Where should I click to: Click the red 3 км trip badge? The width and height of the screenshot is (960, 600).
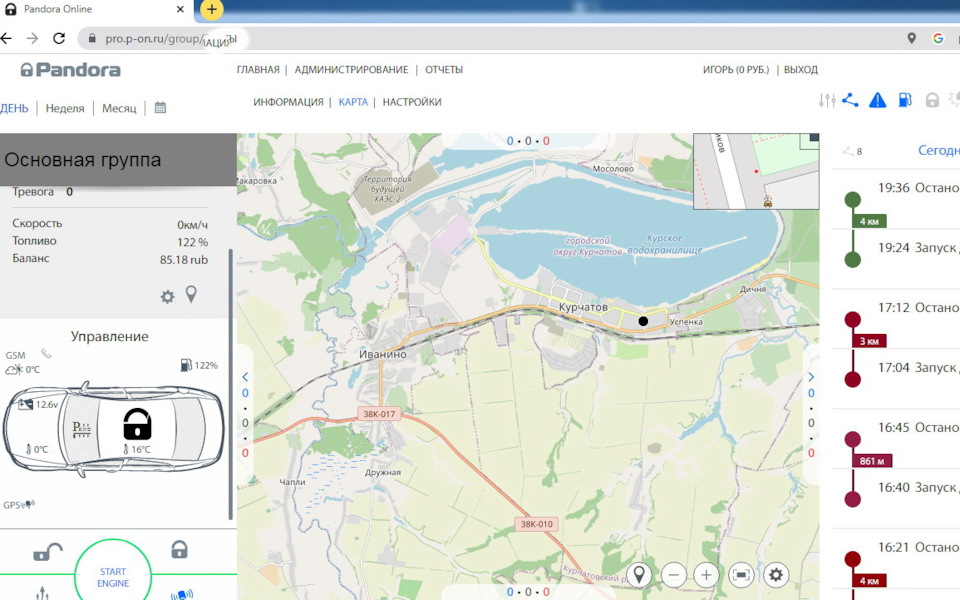[869, 341]
